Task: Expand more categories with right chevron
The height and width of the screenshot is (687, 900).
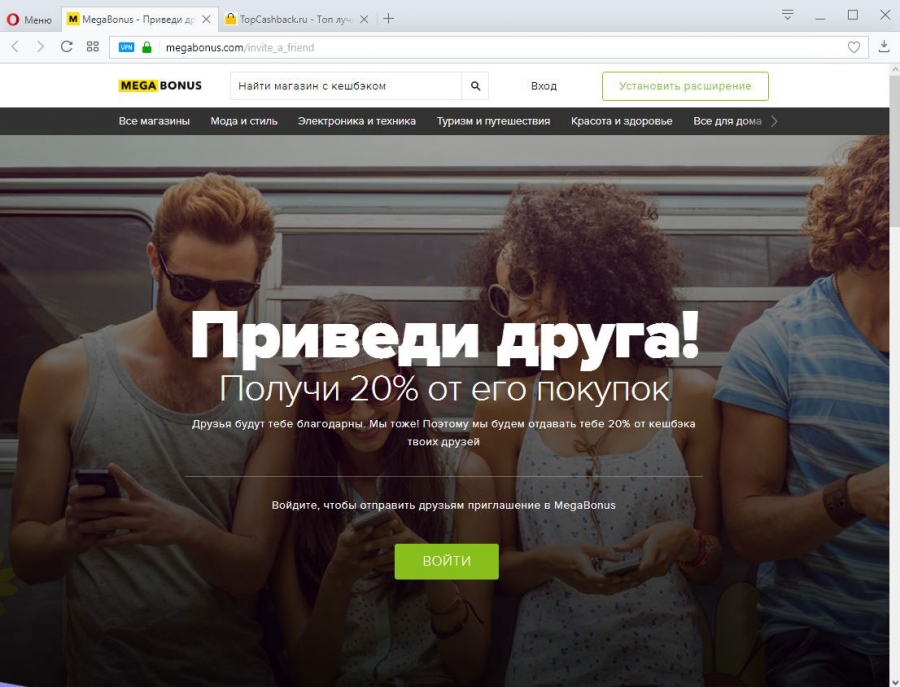Action: tap(774, 121)
